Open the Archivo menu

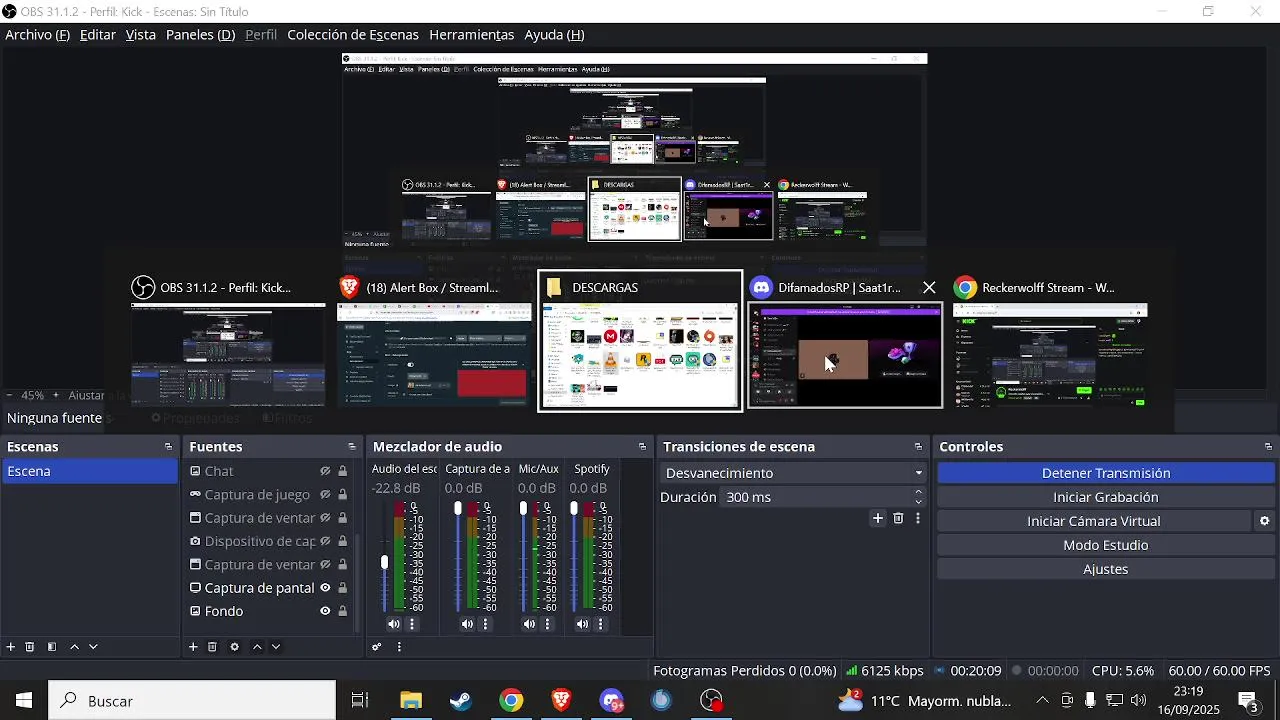[37, 34]
